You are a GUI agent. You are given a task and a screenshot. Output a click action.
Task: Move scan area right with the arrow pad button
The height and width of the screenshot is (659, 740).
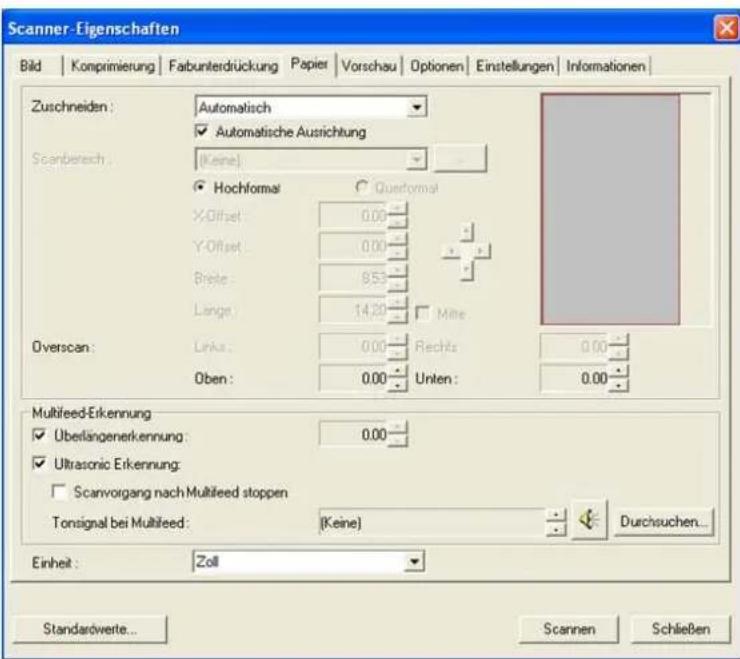point(481,251)
